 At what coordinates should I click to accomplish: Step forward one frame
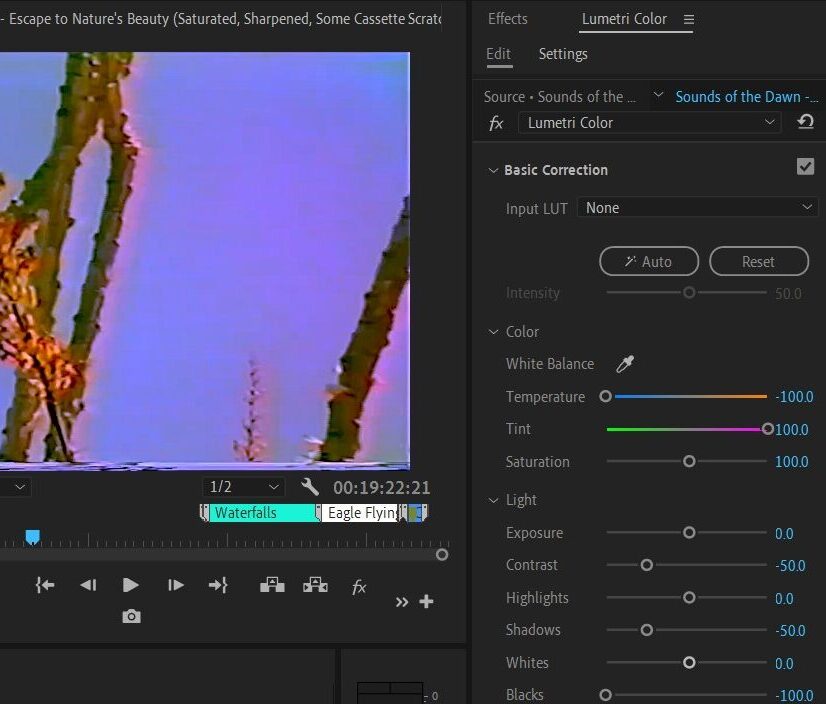pos(175,585)
